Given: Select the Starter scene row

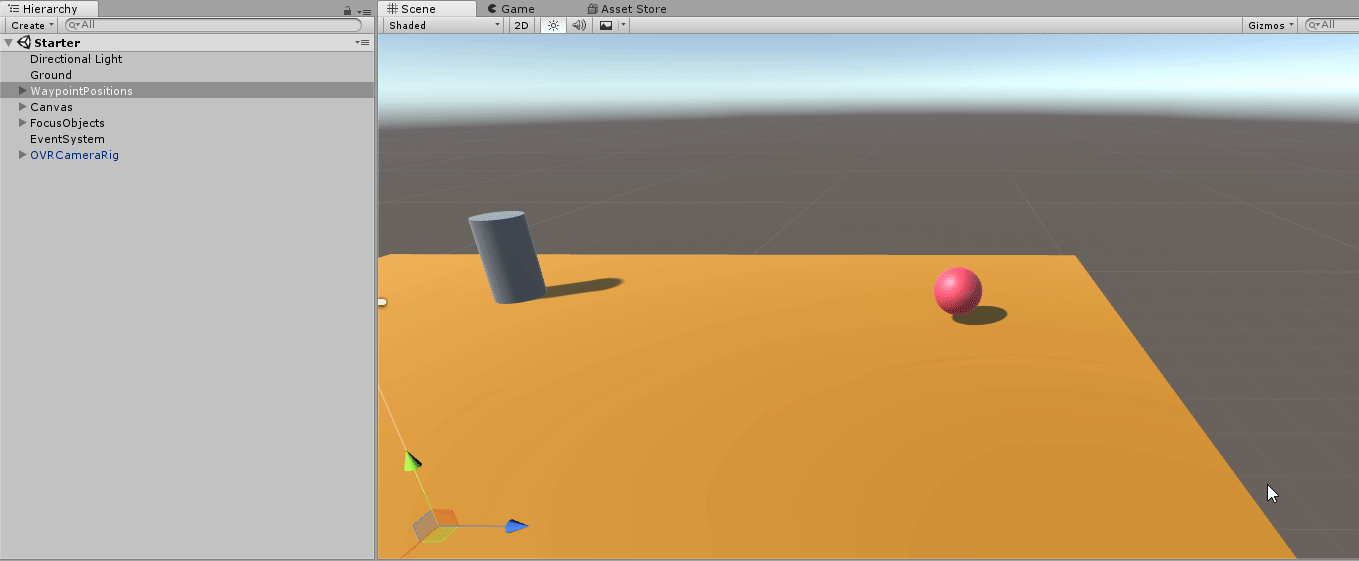Looking at the screenshot, I should coord(187,43).
